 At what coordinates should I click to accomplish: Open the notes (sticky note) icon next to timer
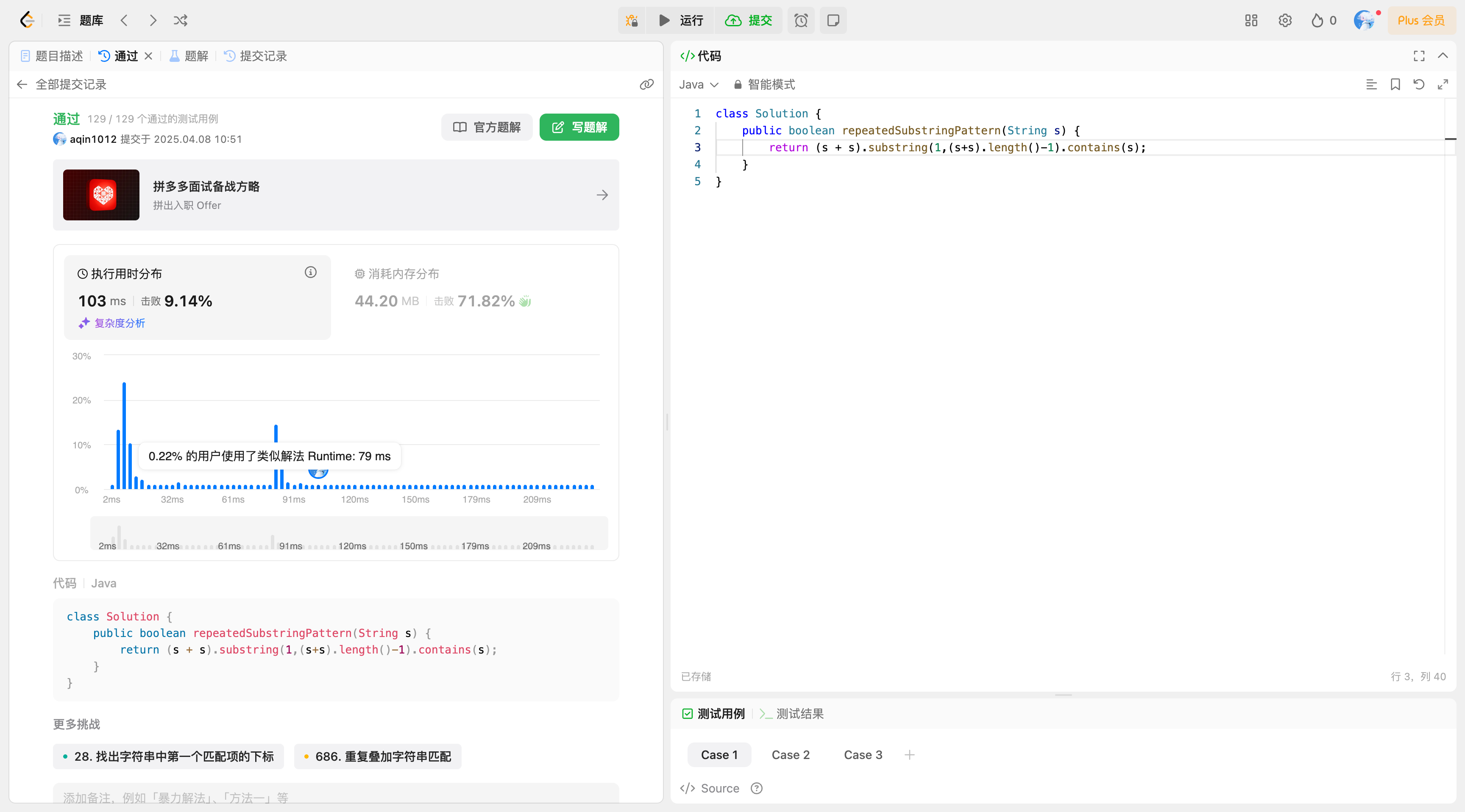coord(833,20)
